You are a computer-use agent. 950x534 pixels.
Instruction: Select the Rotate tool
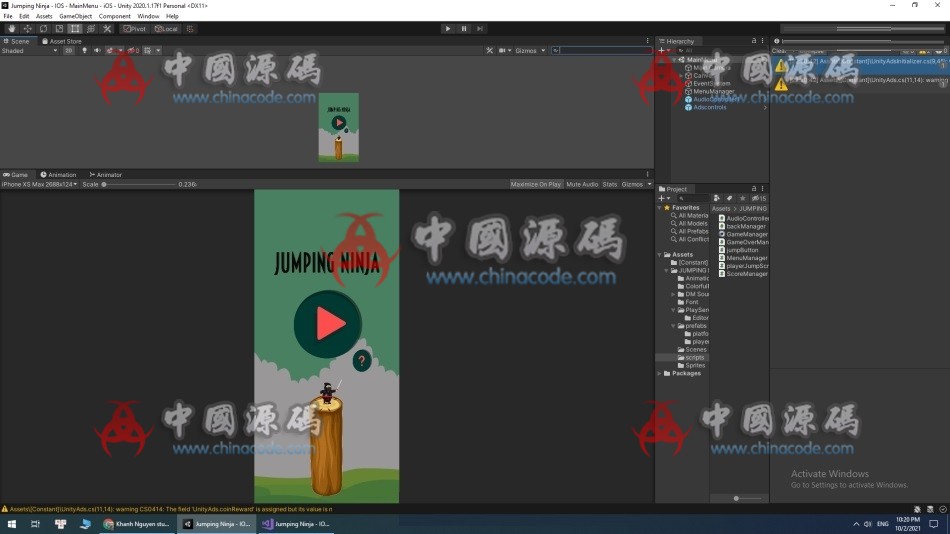(x=43, y=28)
